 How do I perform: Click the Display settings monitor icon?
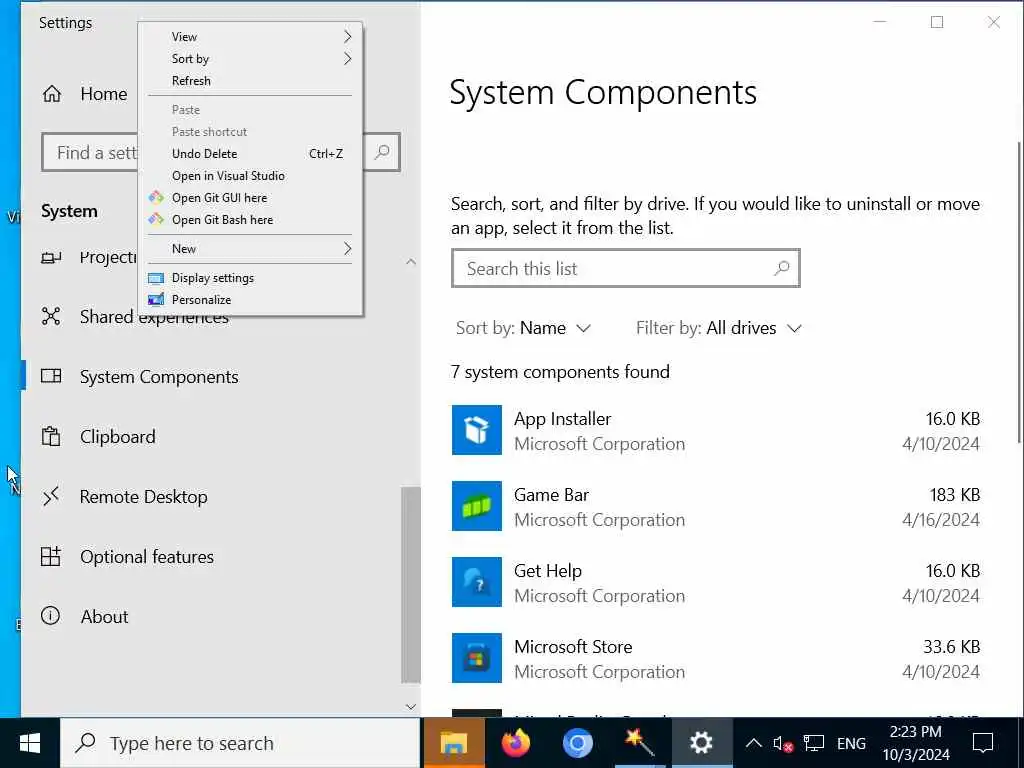coord(156,278)
